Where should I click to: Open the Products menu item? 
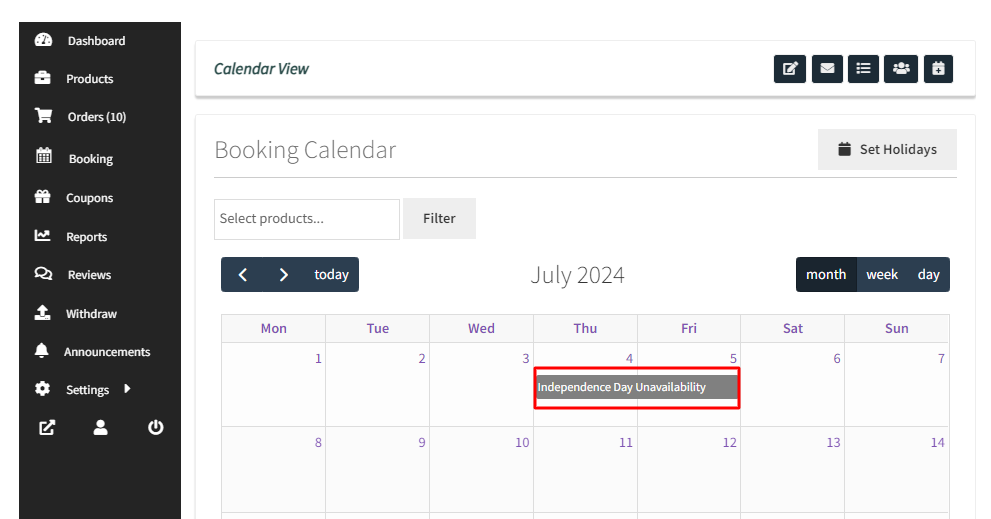90,79
